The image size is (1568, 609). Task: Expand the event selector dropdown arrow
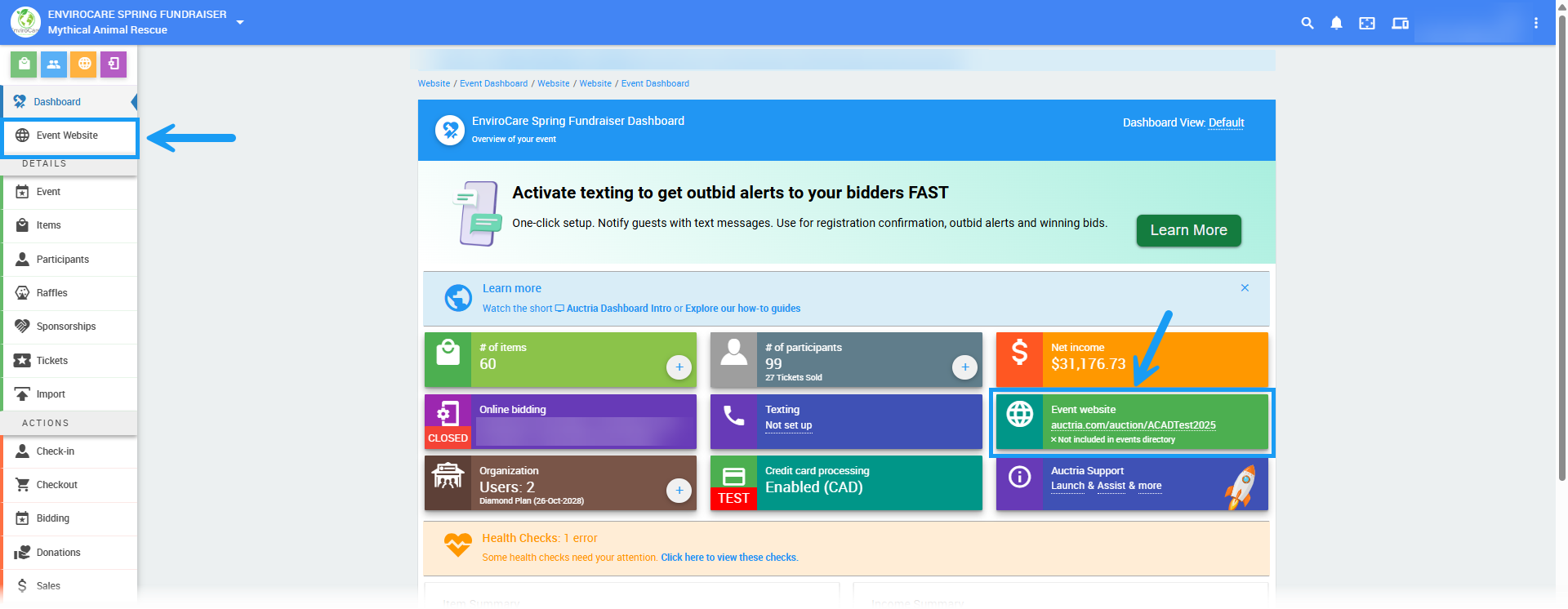point(240,22)
